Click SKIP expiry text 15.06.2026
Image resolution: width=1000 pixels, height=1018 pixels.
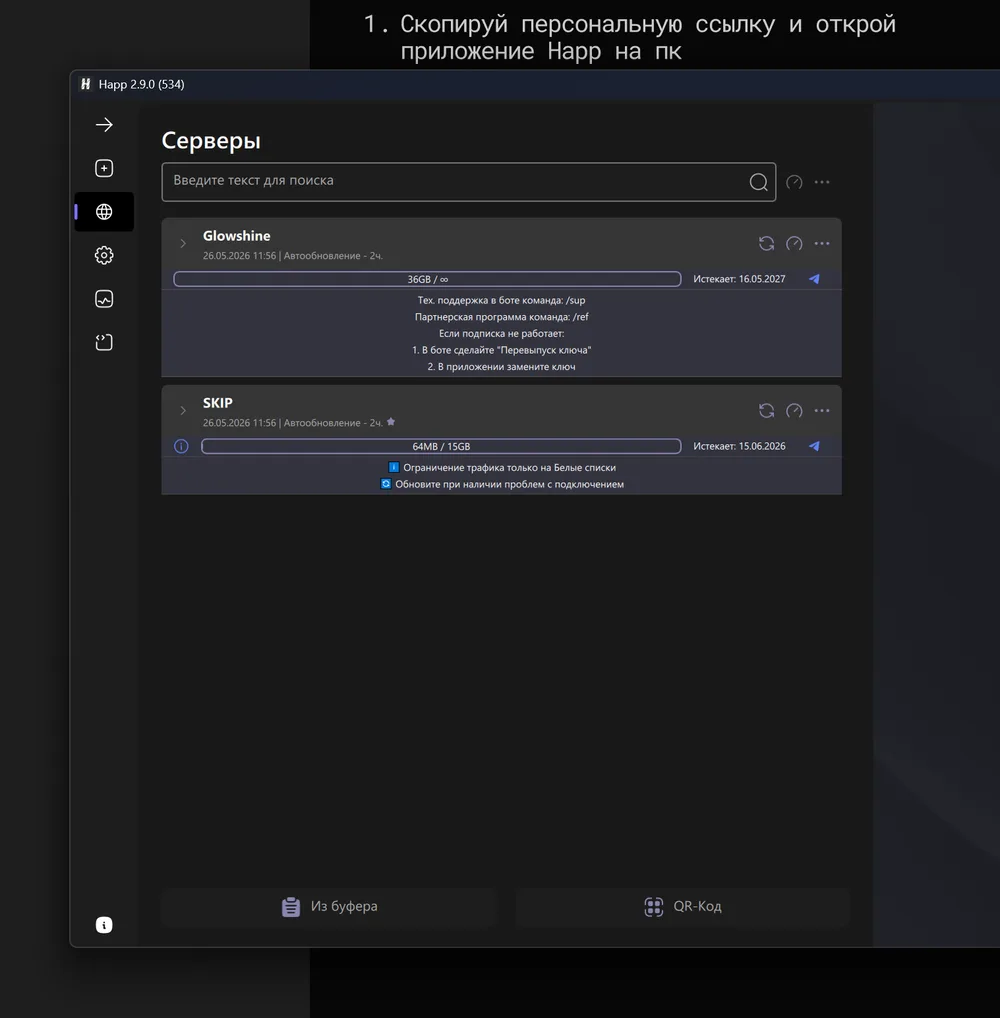(739, 446)
